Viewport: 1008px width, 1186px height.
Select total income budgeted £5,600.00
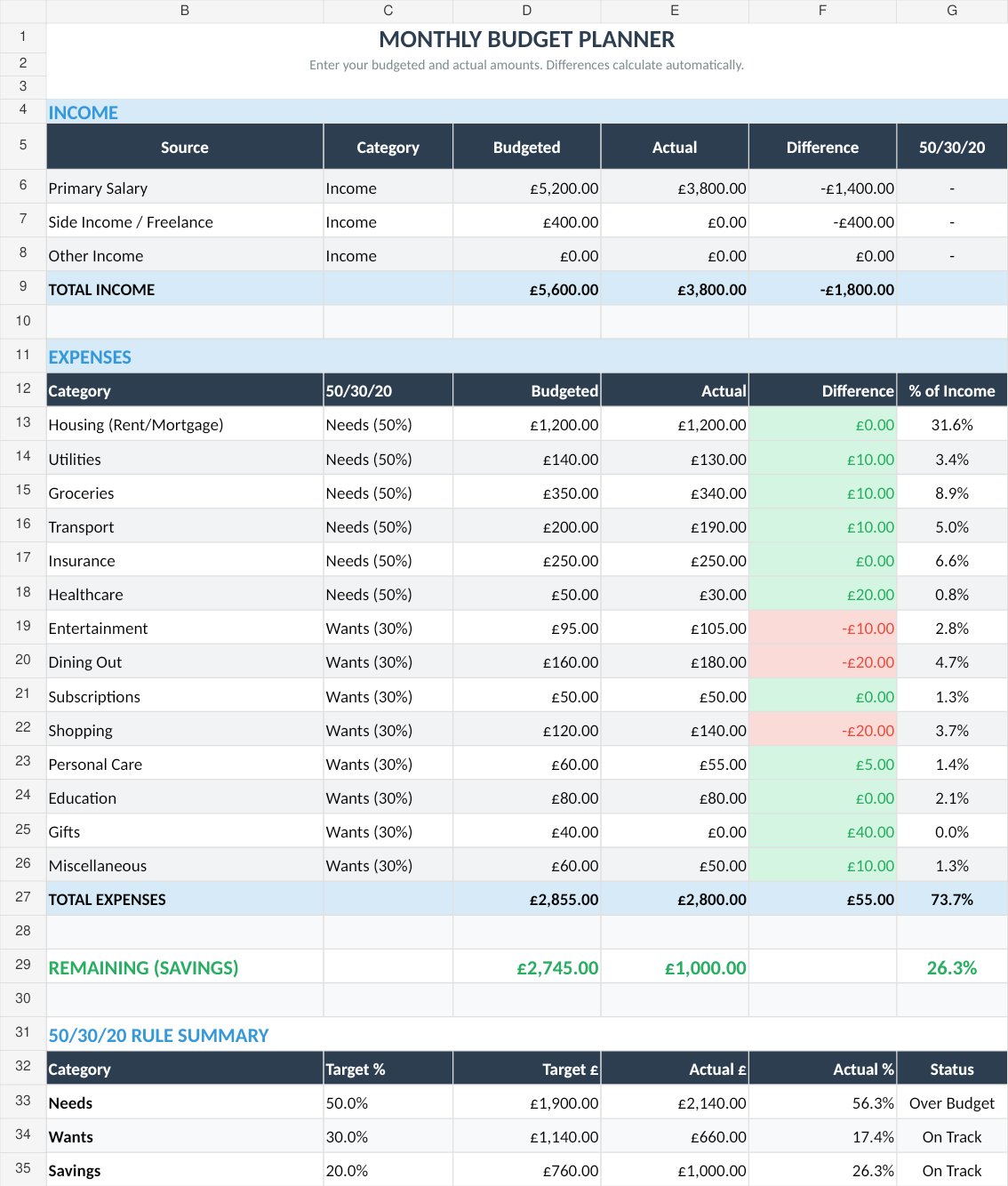(527, 289)
